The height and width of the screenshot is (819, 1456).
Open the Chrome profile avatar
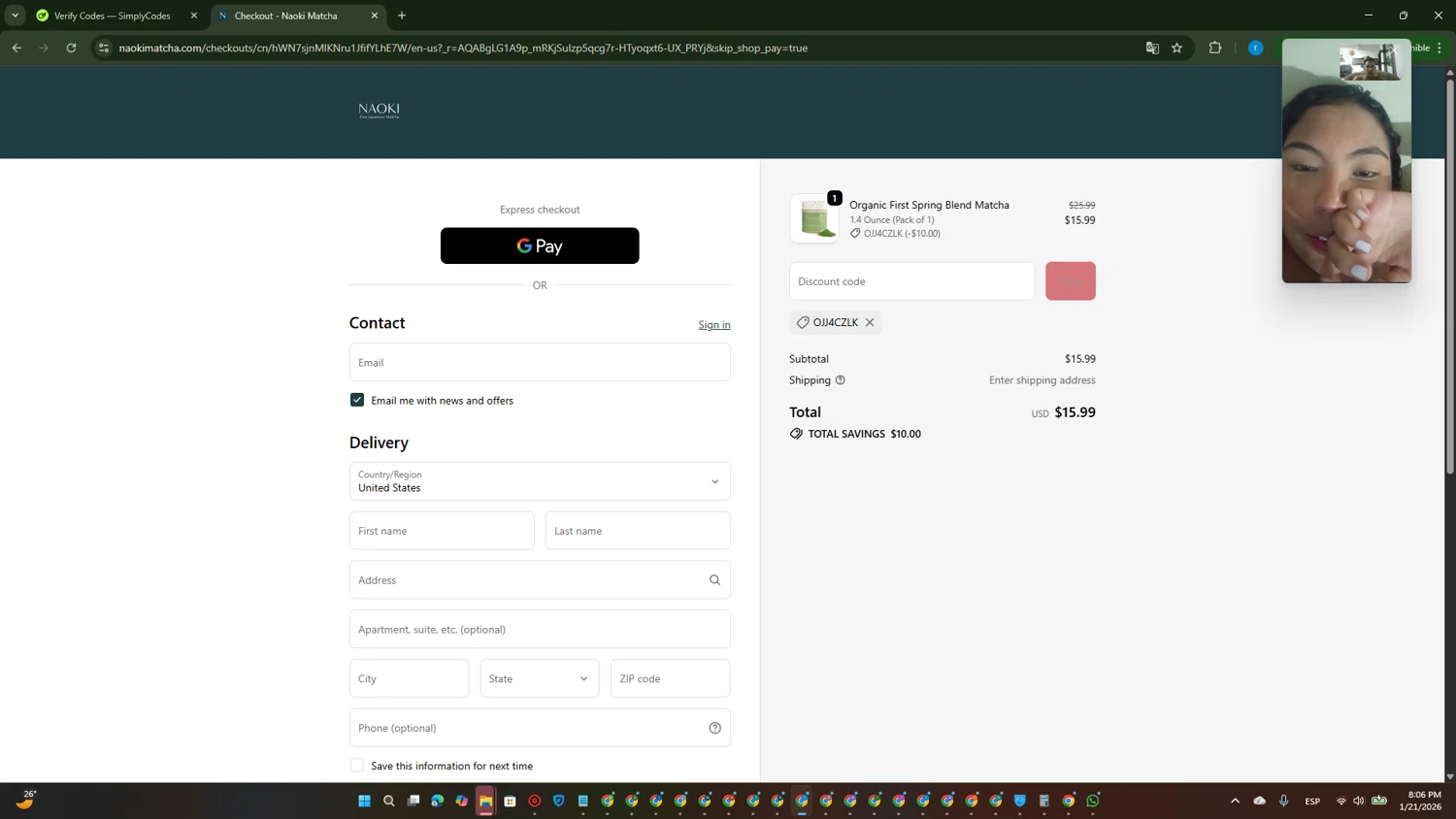1255,48
